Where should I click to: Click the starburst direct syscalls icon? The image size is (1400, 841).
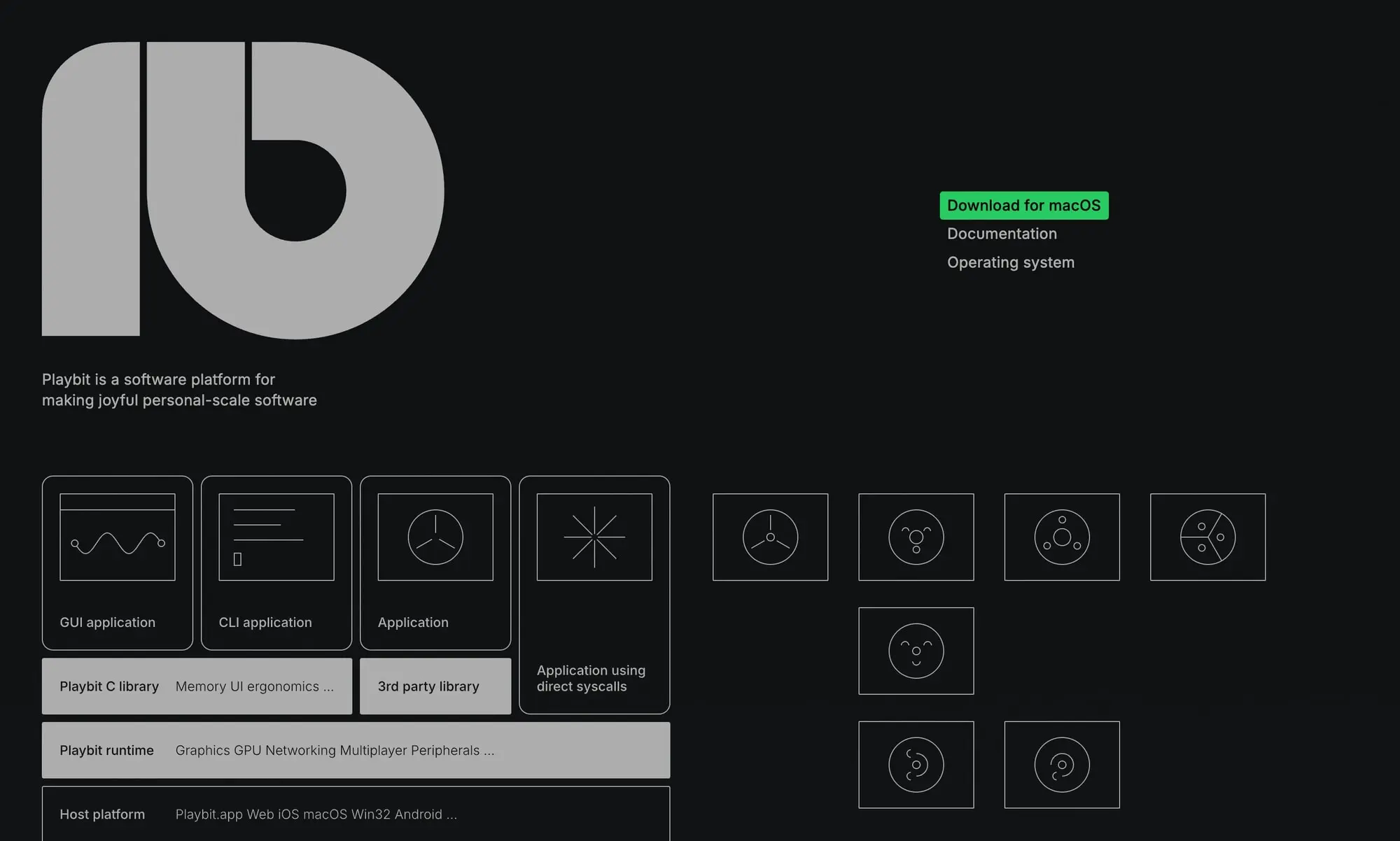point(594,537)
